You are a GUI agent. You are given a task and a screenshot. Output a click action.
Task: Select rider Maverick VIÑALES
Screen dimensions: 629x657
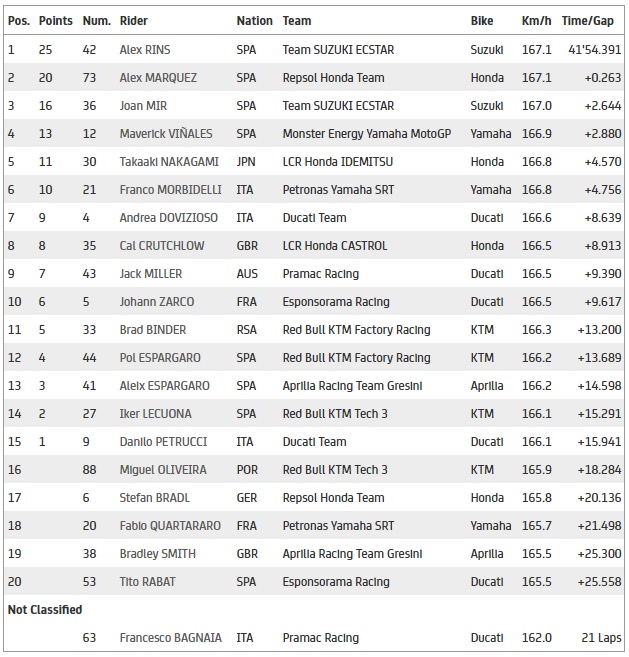[x=165, y=133]
